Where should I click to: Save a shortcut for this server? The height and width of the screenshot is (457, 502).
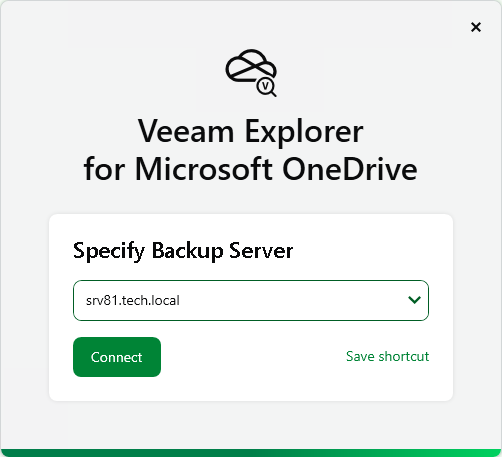(388, 356)
